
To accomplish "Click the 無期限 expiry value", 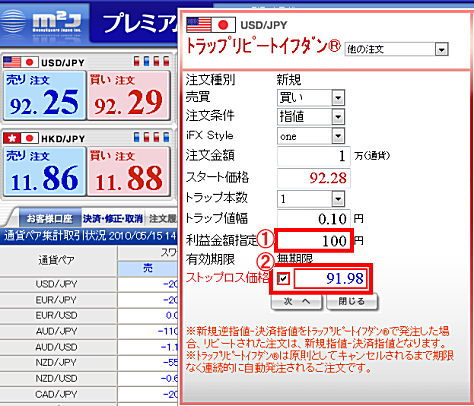I will 295,259.
